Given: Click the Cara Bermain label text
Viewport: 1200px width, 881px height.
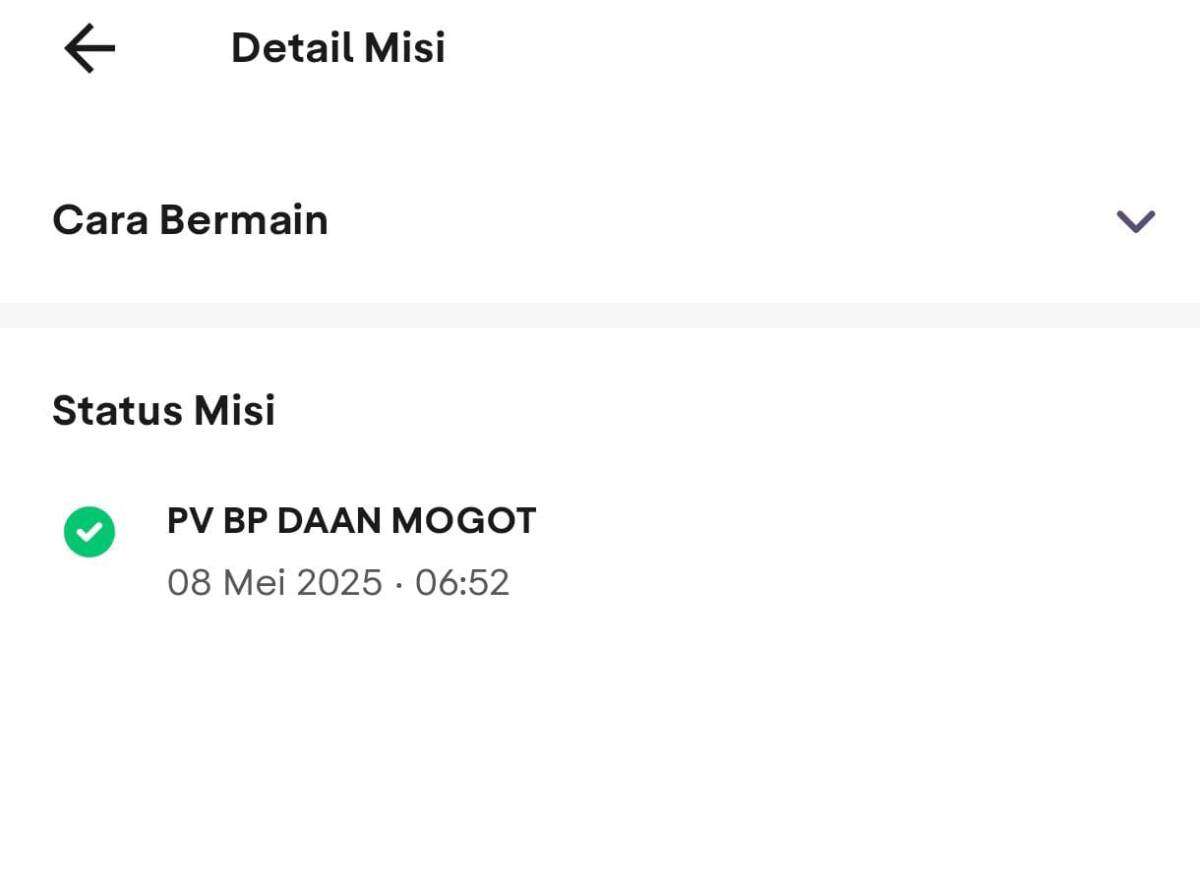Looking at the screenshot, I should (x=190, y=220).
